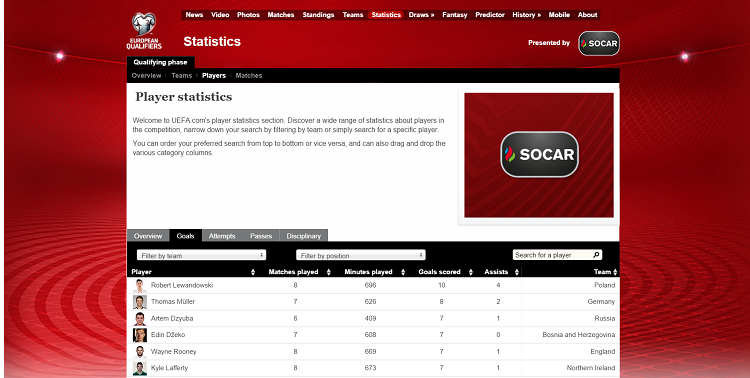The height and width of the screenshot is (378, 750).
Task: Click the Search for a player field
Action: click(x=552, y=255)
